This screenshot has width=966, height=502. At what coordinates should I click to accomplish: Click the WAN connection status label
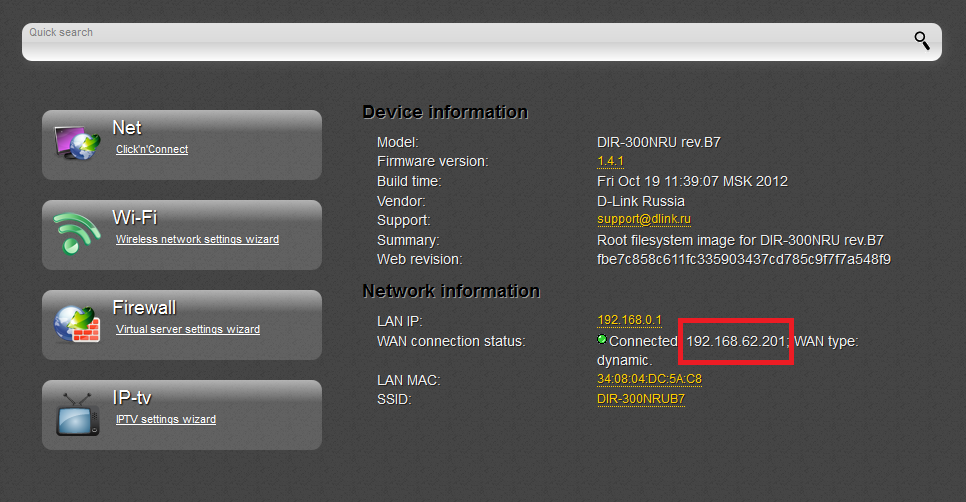pos(451,341)
